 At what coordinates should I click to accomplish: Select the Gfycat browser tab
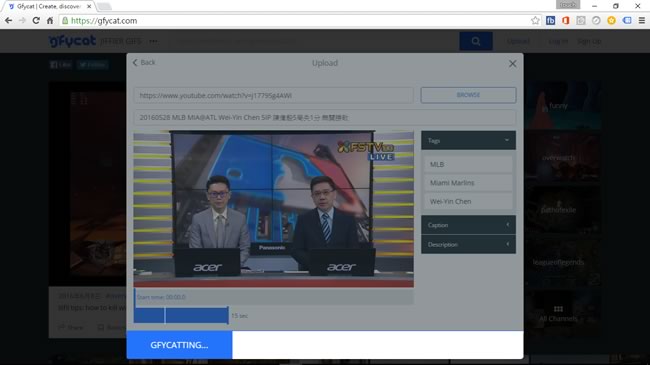[x=49, y=6]
